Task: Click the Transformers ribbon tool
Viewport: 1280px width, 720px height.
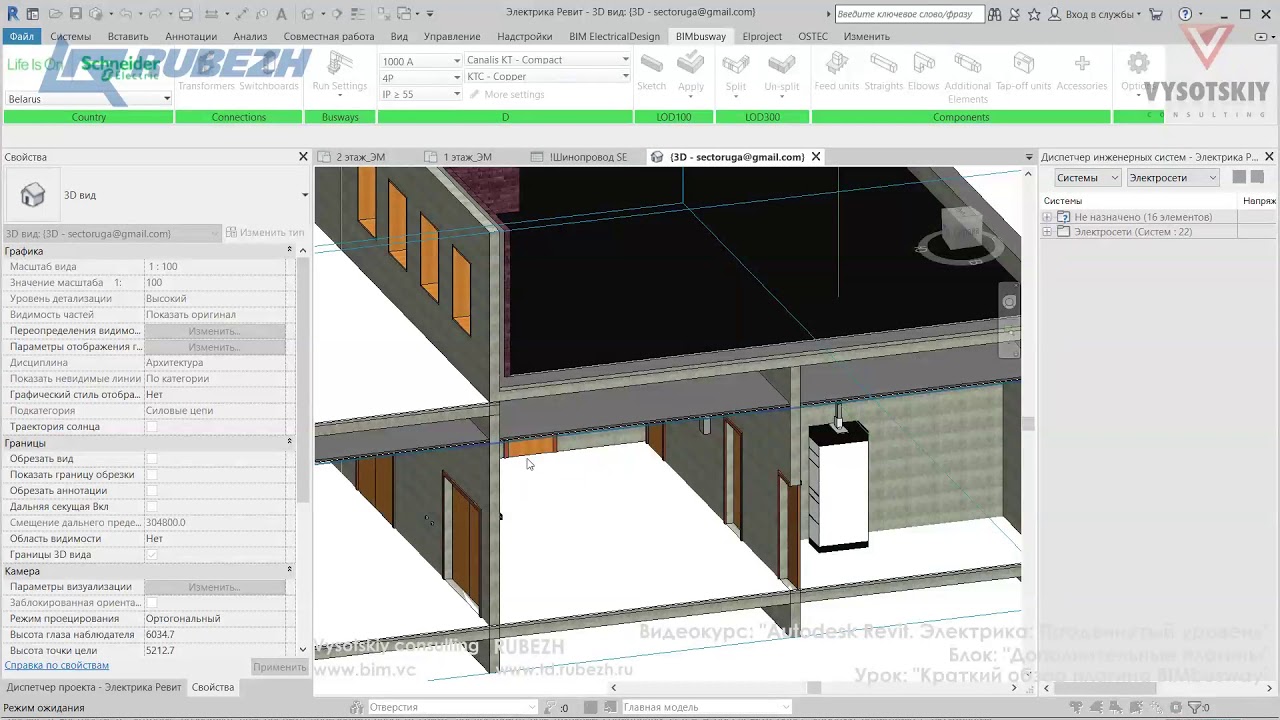Action: pos(206,73)
